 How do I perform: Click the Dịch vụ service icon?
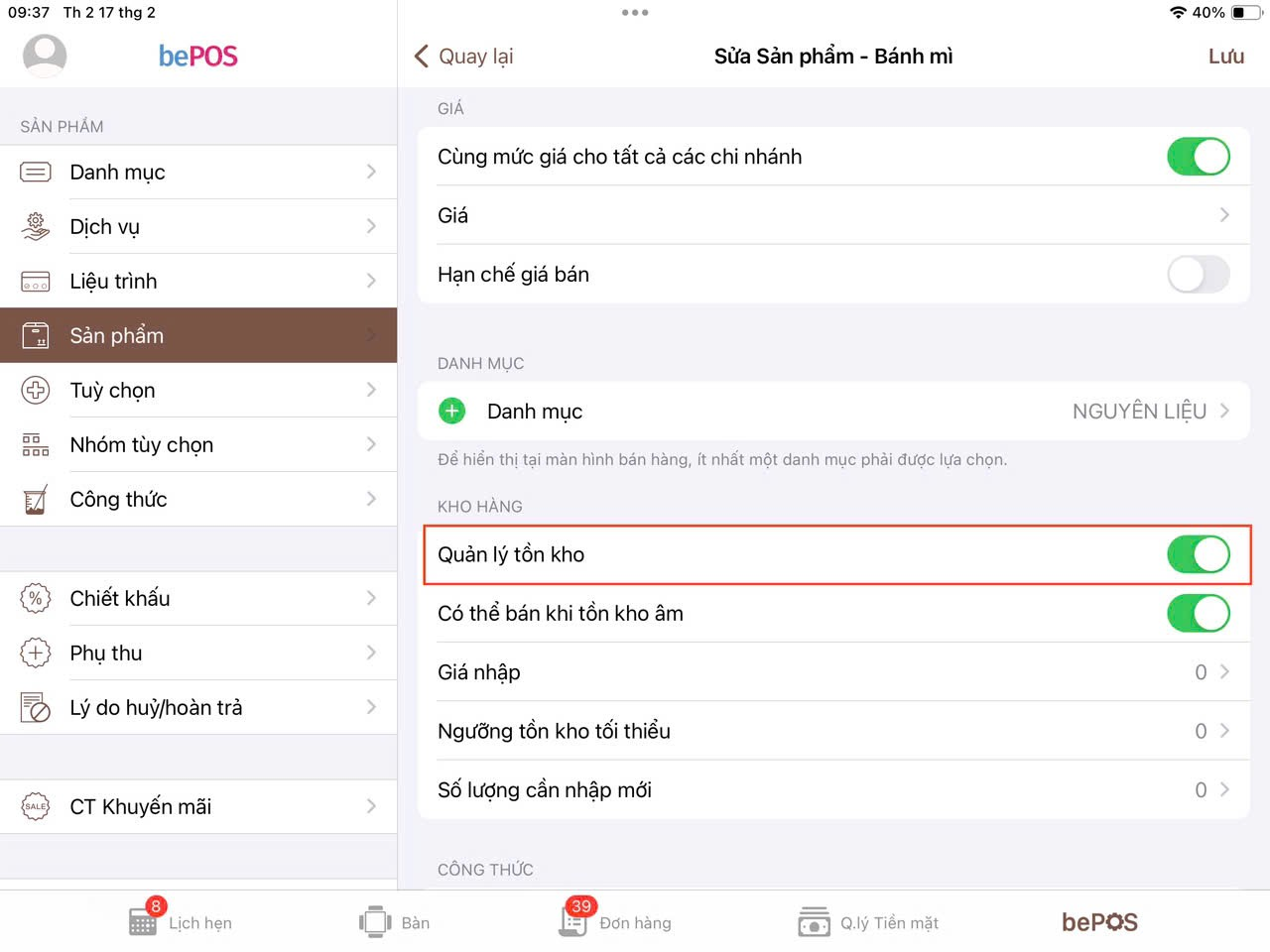tap(36, 227)
